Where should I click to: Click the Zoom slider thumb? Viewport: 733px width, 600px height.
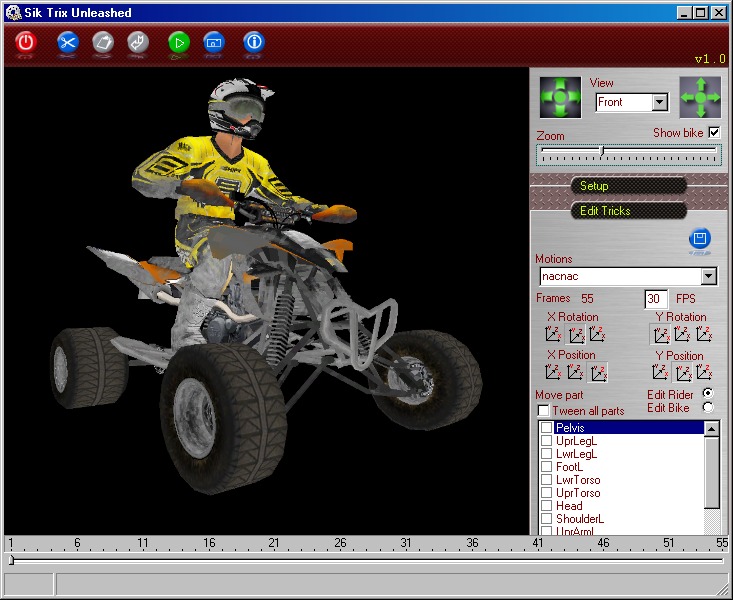click(602, 151)
